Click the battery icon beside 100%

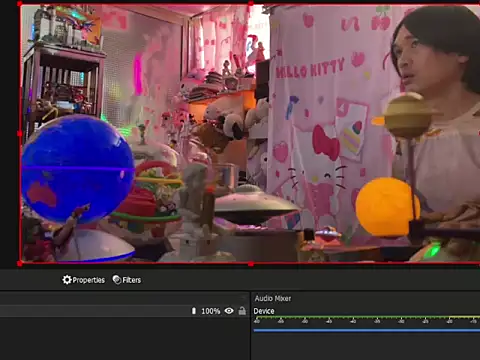pyautogui.click(x=194, y=311)
